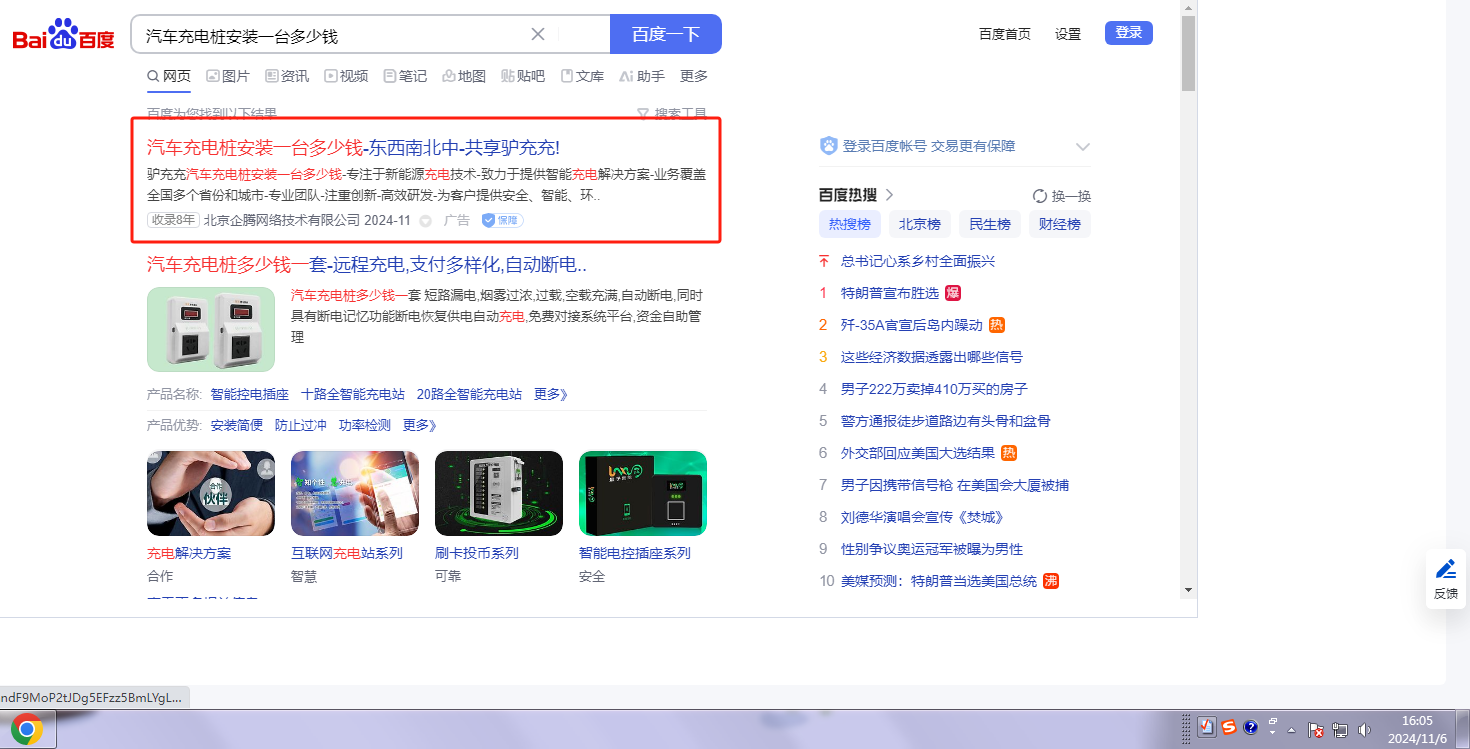This screenshot has height=749, width=1470.
Task: Open the 十路全智能充电站 link
Action: coord(353,394)
